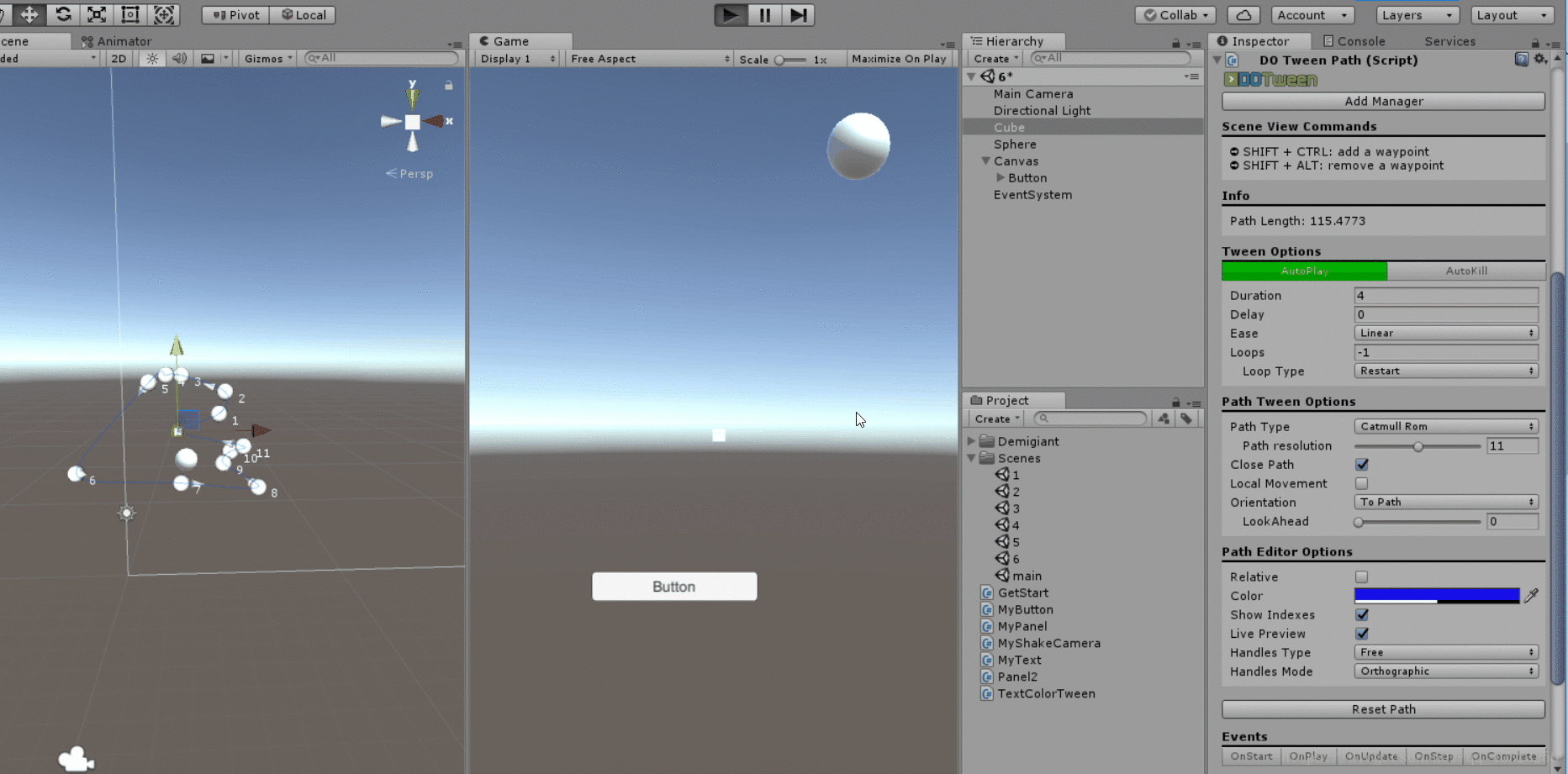Screen dimensions: 1568x774
Task: Toggle the AutoKill option
Action: point(1466,271)
